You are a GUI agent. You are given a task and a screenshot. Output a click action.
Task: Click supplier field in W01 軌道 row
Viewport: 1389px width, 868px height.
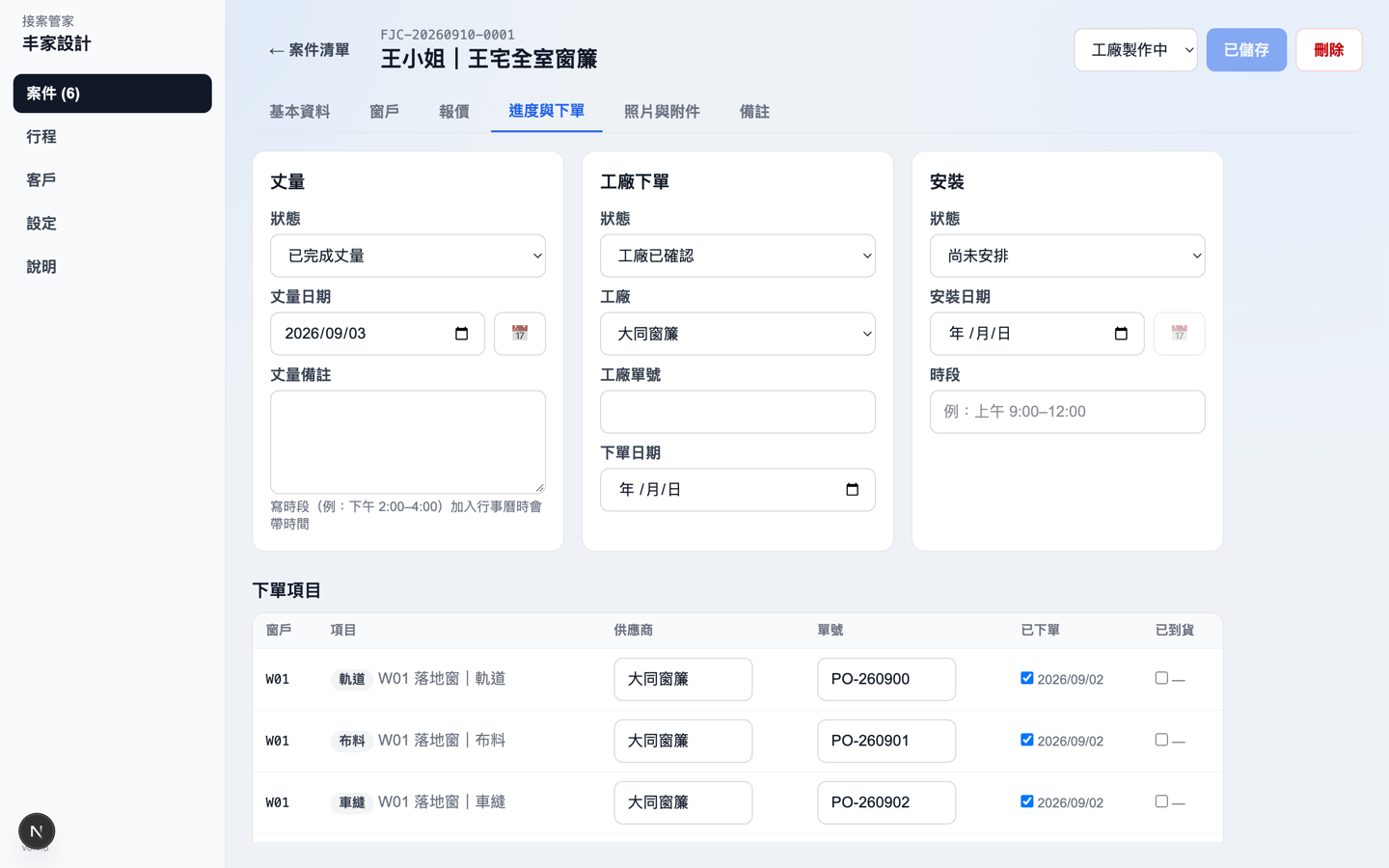(x=683, y=679)
